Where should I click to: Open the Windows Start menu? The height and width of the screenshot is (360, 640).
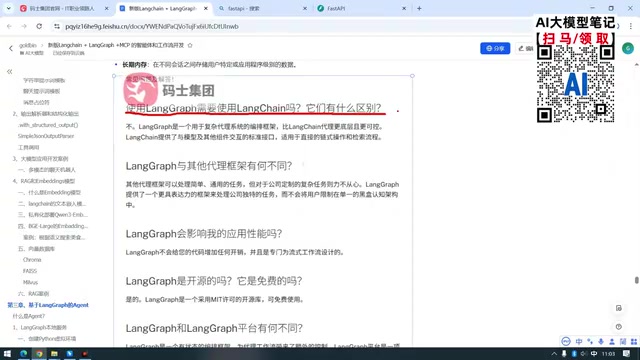coord(7,353)
